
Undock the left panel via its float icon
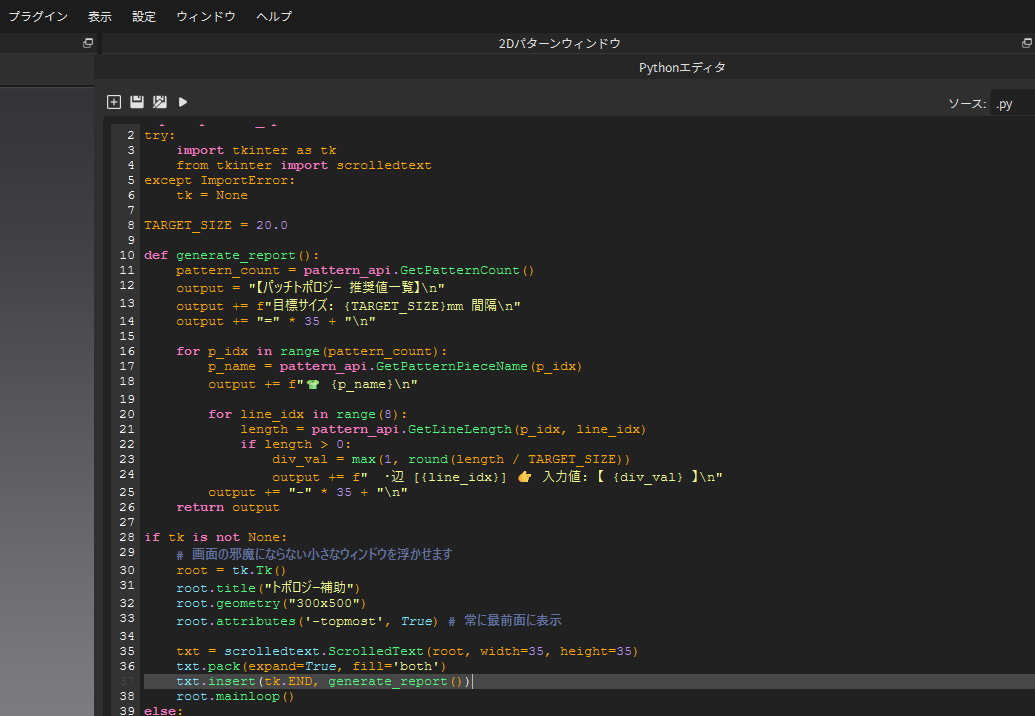click(87, 43)
